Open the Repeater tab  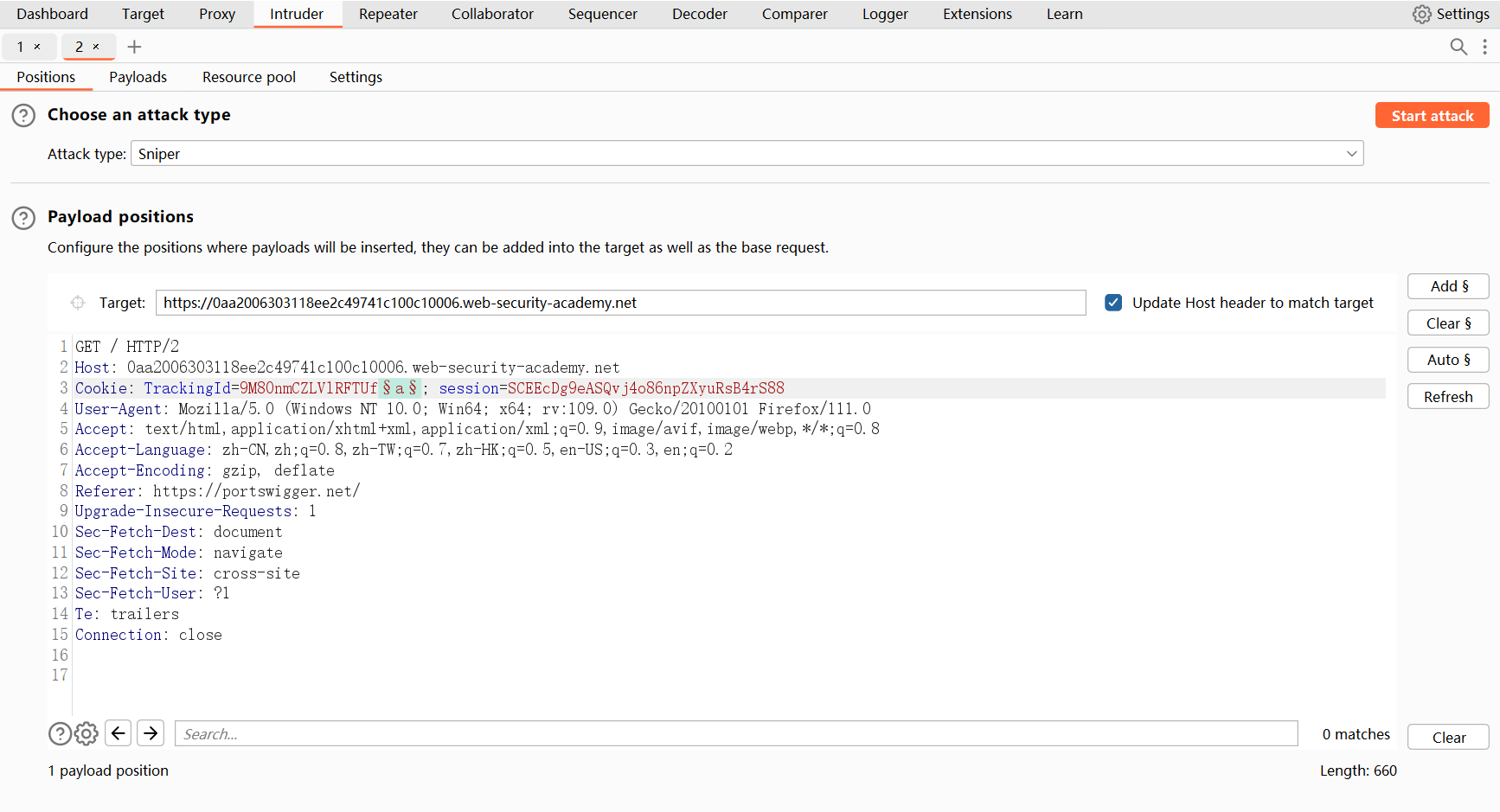tap(388, 14)
